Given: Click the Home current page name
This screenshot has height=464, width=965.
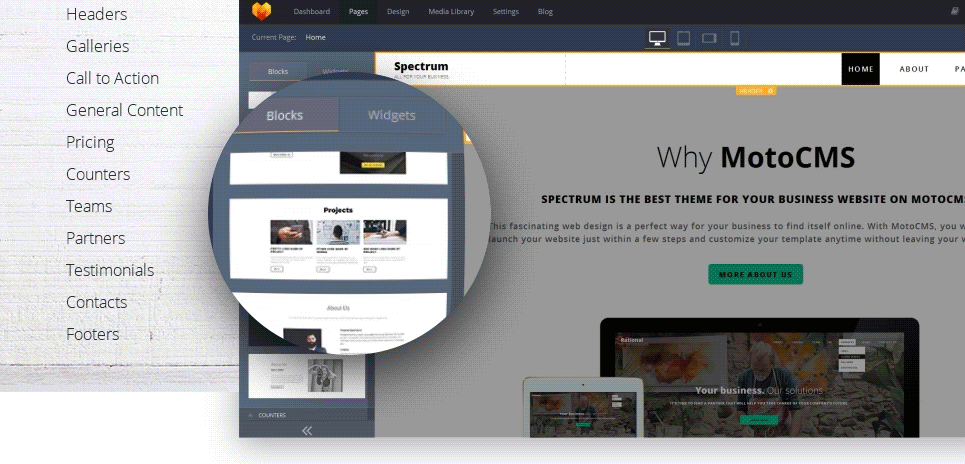Looking at the screenshot, I should (315, 38).
